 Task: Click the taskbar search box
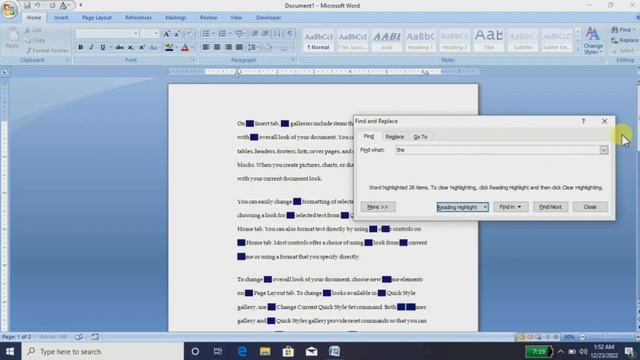(x=102, y=351)
